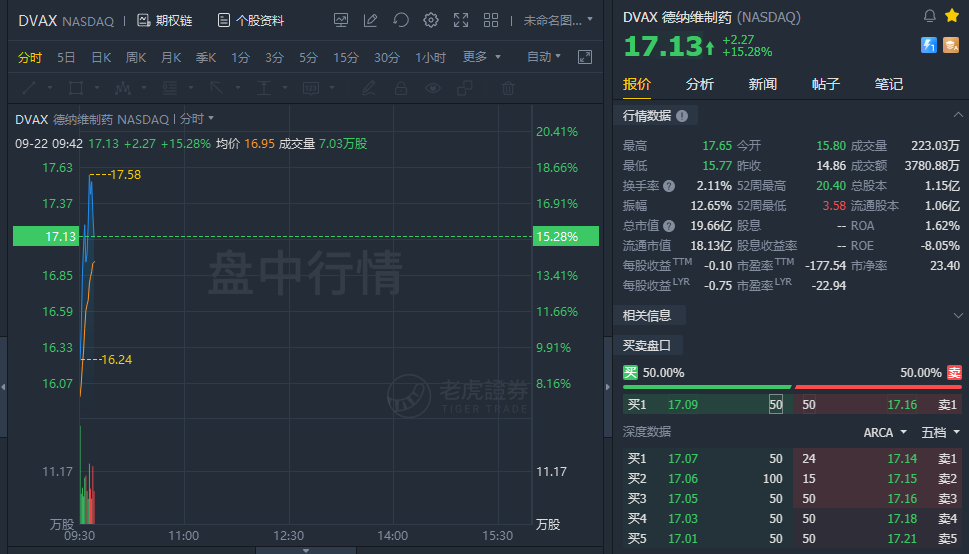Open the 更多 intervals dropdown

tap(481, 57)
